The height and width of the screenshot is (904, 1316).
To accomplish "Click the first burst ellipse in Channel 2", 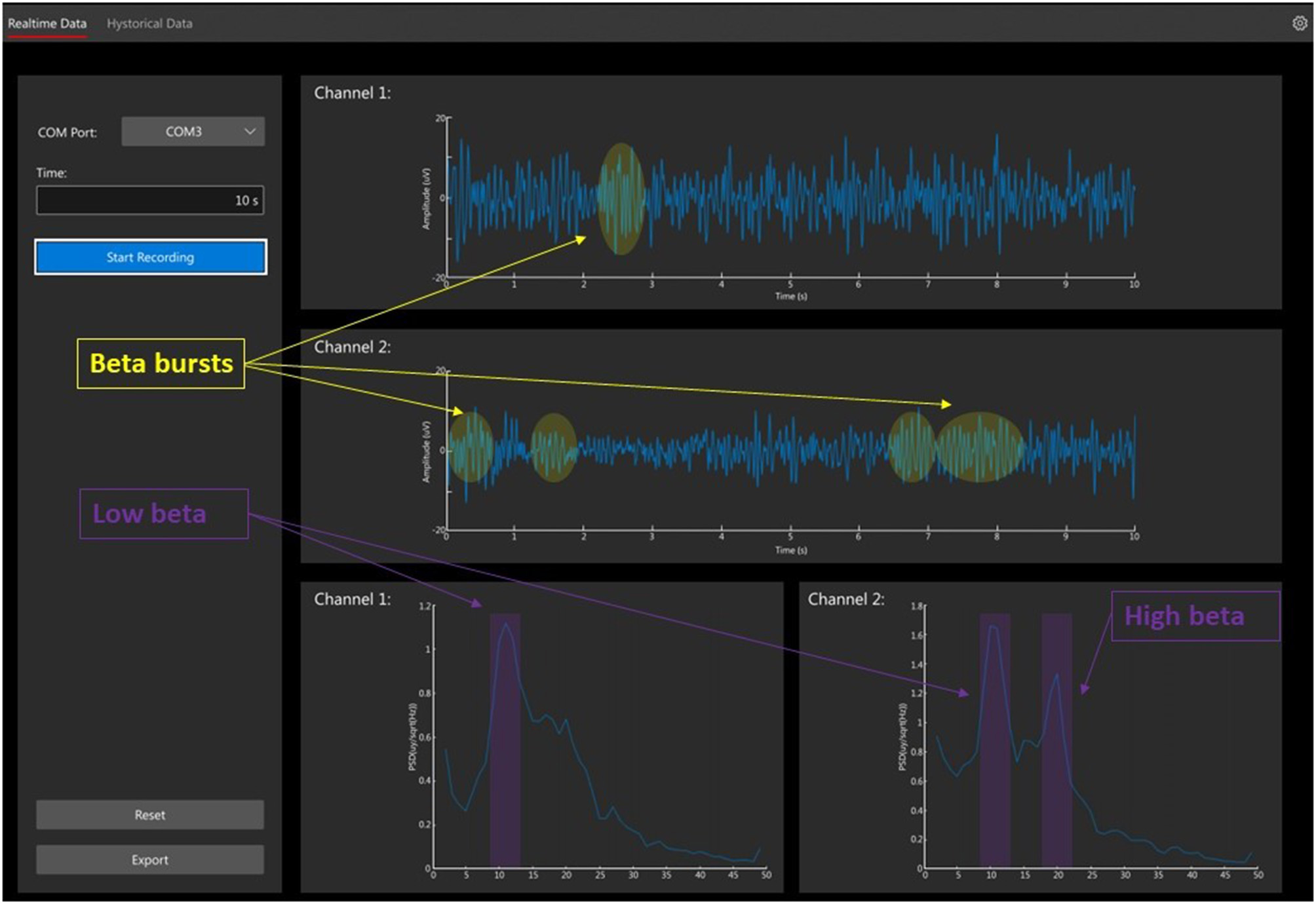I will point(470,445).
